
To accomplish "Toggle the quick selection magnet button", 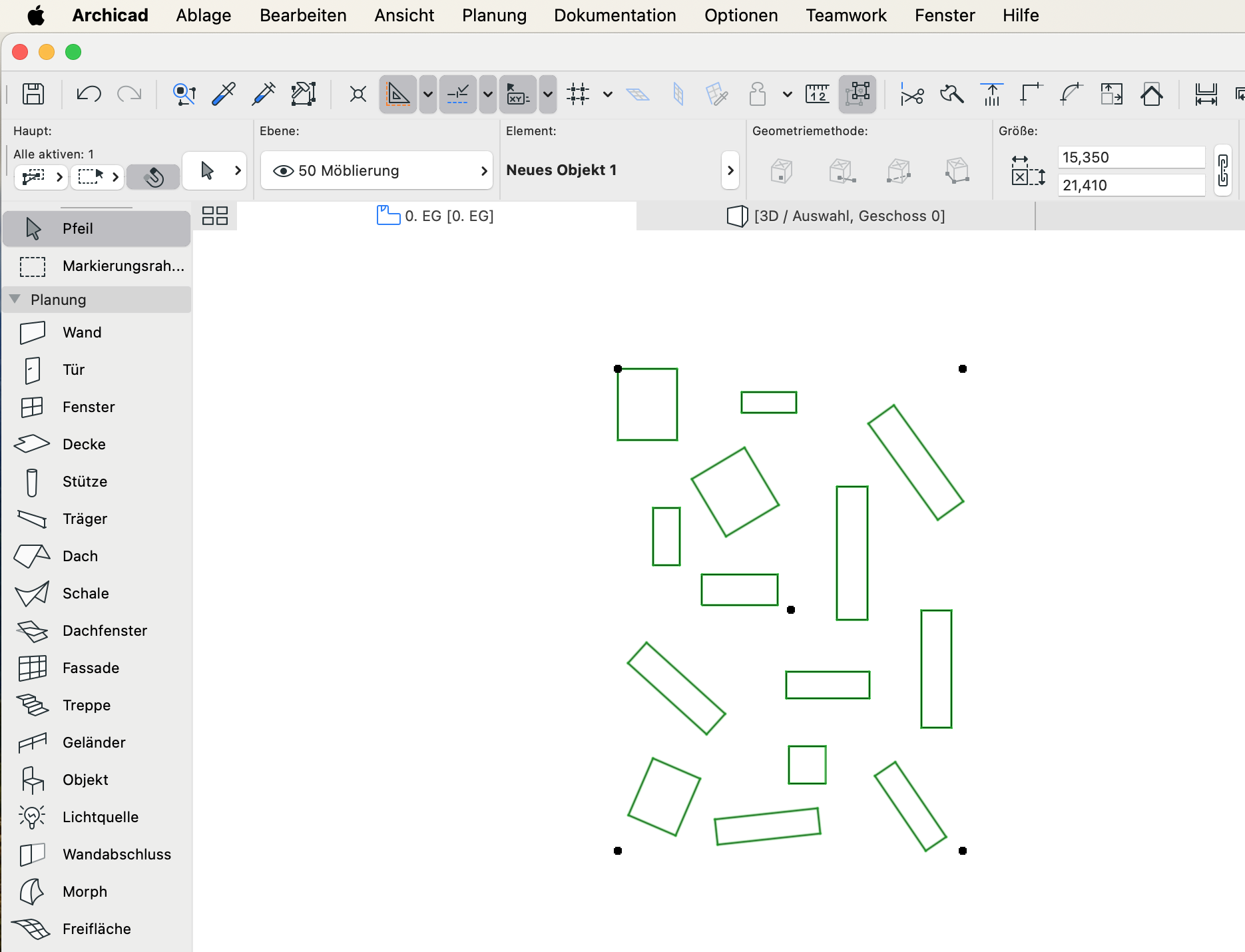I will 153,176.
